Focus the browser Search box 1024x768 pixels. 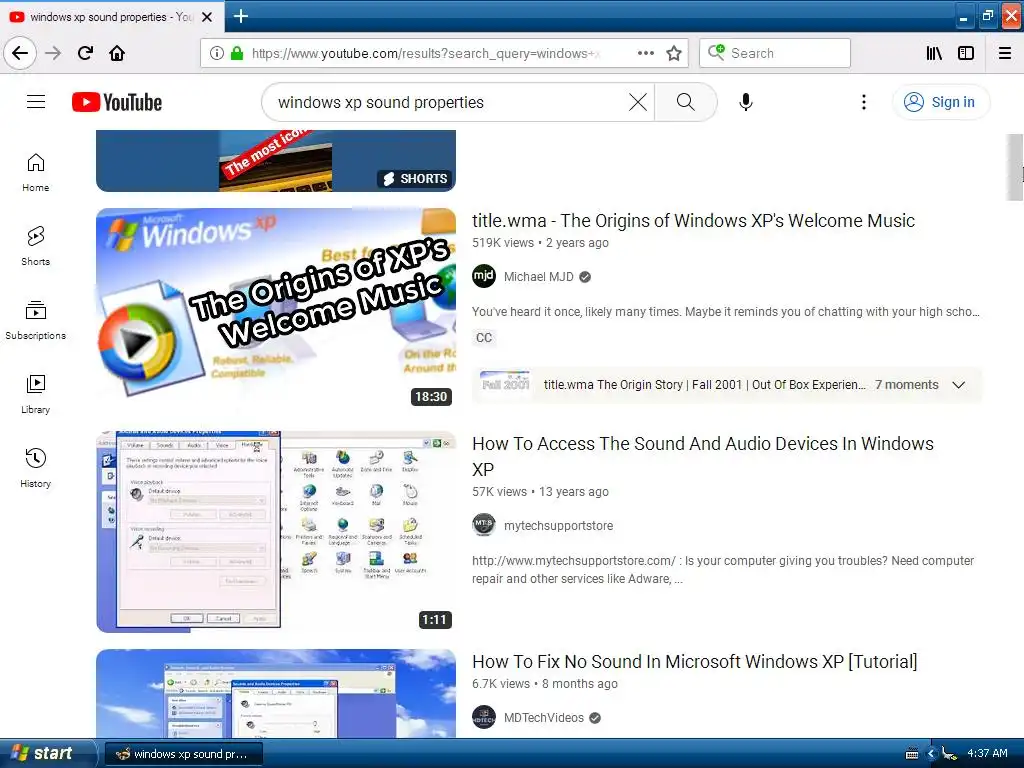coord(775,53)
